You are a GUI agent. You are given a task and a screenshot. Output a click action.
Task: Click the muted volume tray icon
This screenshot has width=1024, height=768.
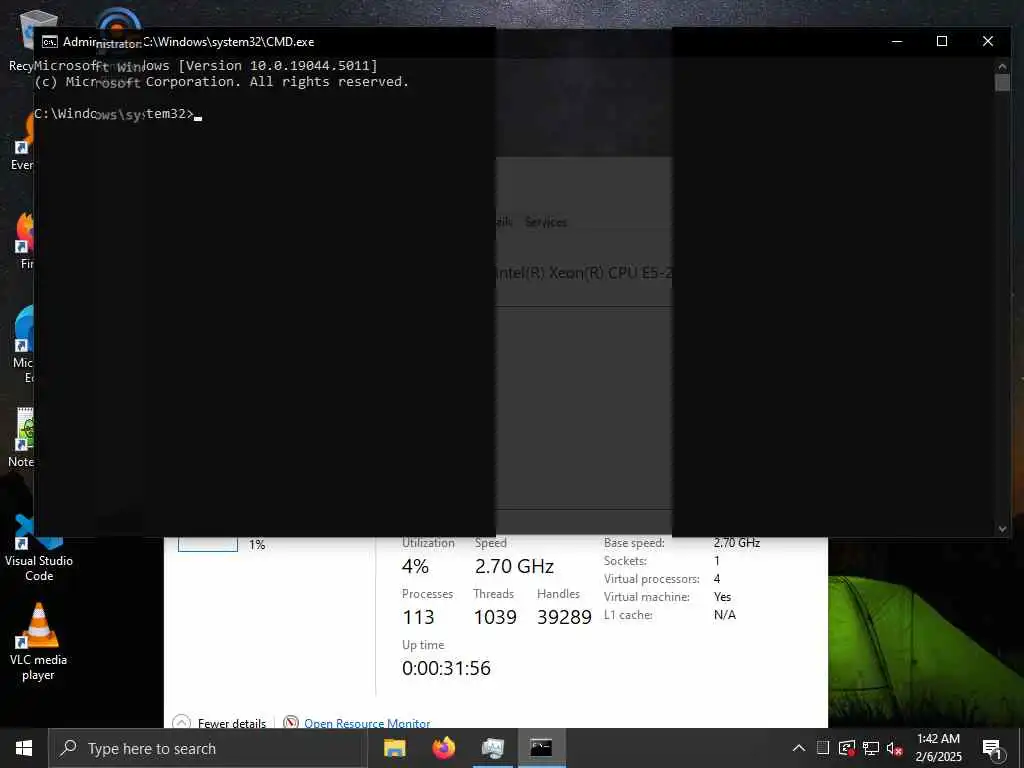click(x=894, y=748)
